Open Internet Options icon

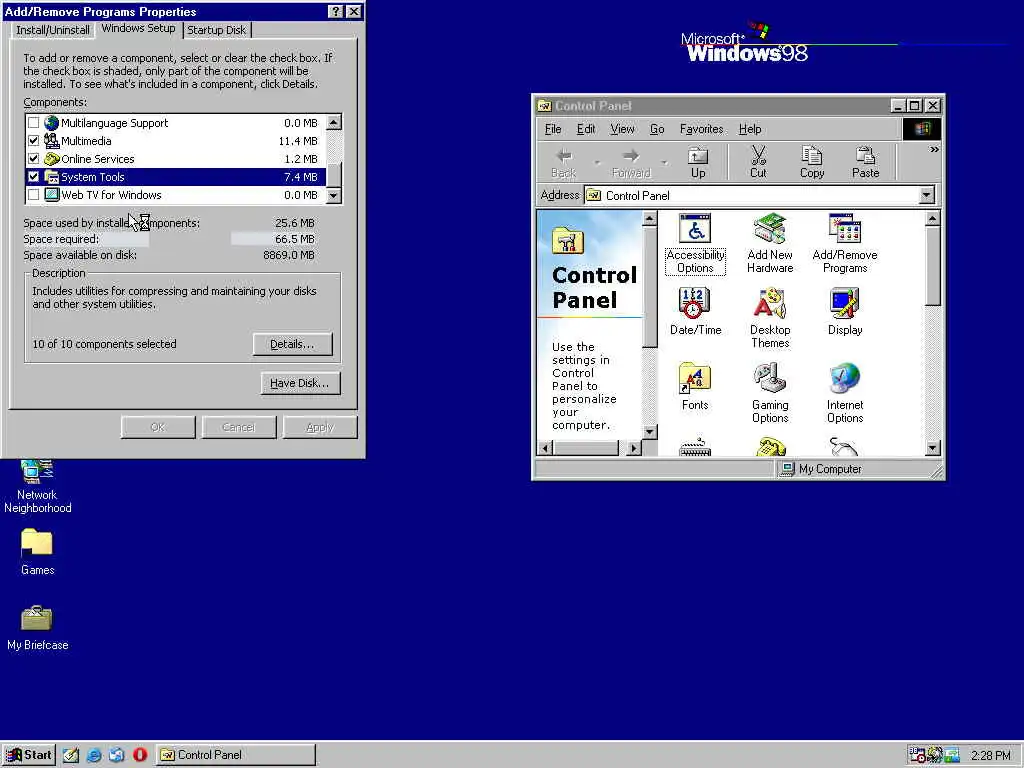(x=844, y=394)
